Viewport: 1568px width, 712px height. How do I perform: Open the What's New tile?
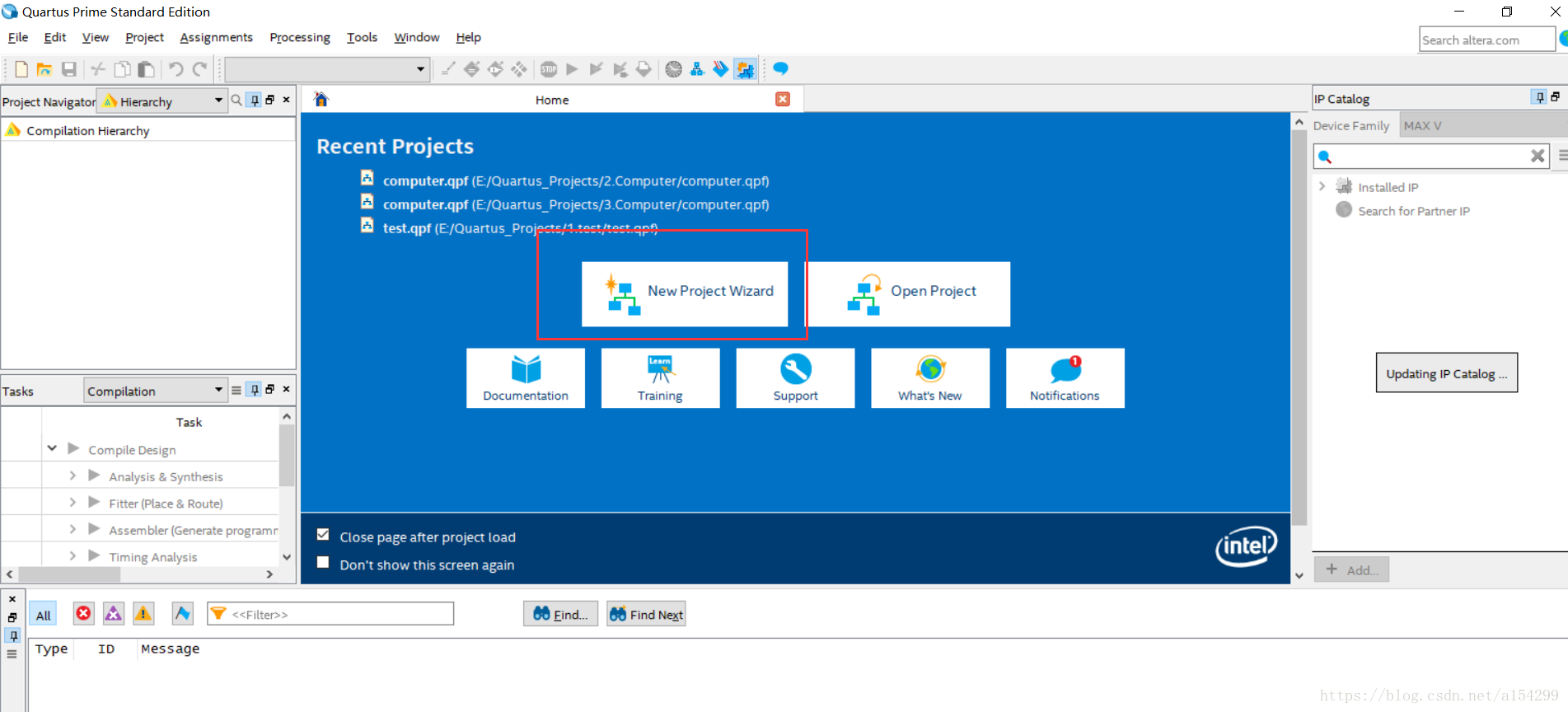930,378
